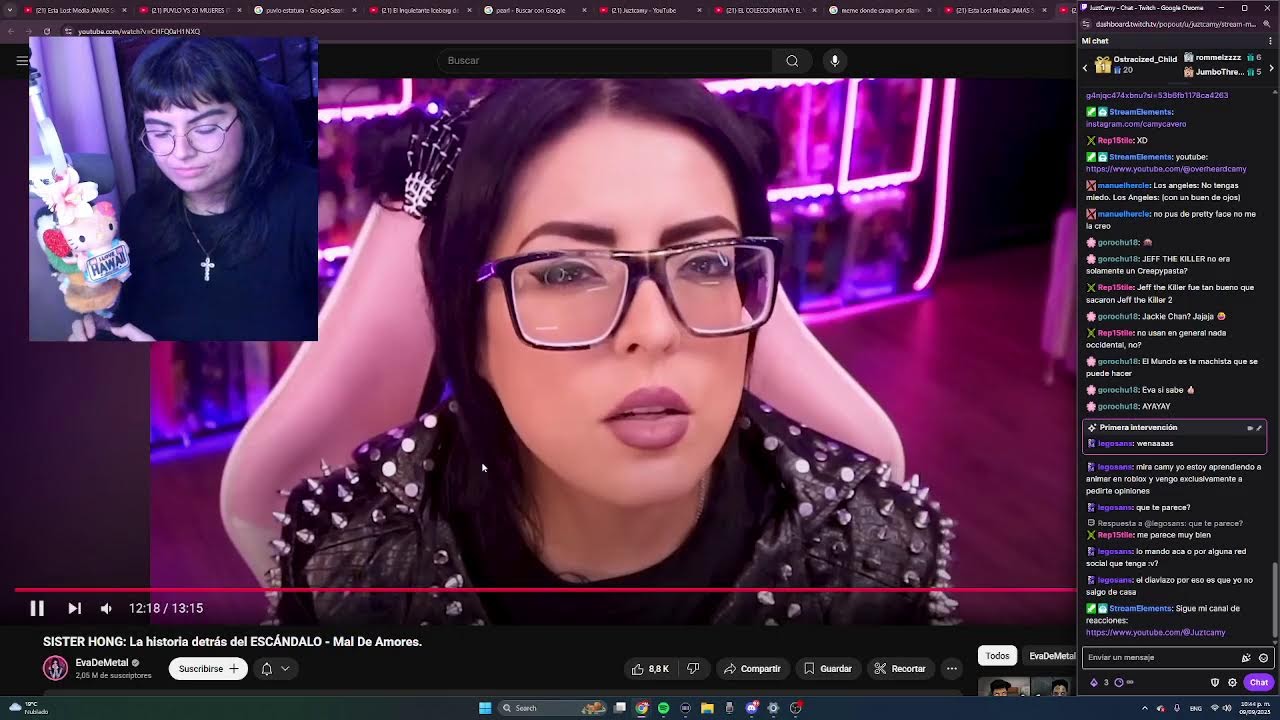
Task: Click the Windows taskbar Search box
Action: (552, 708)
